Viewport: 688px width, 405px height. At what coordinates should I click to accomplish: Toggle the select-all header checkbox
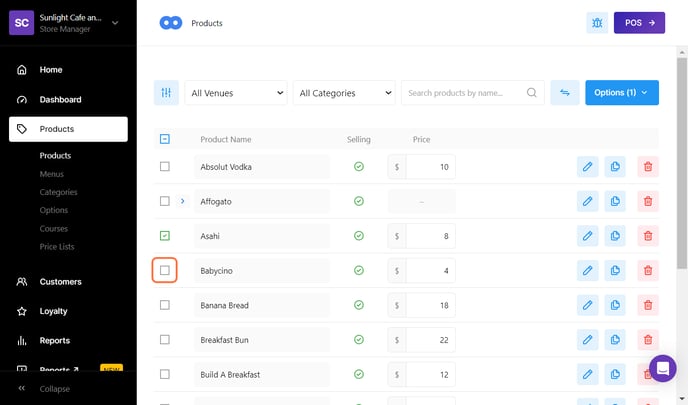point(165,139)
